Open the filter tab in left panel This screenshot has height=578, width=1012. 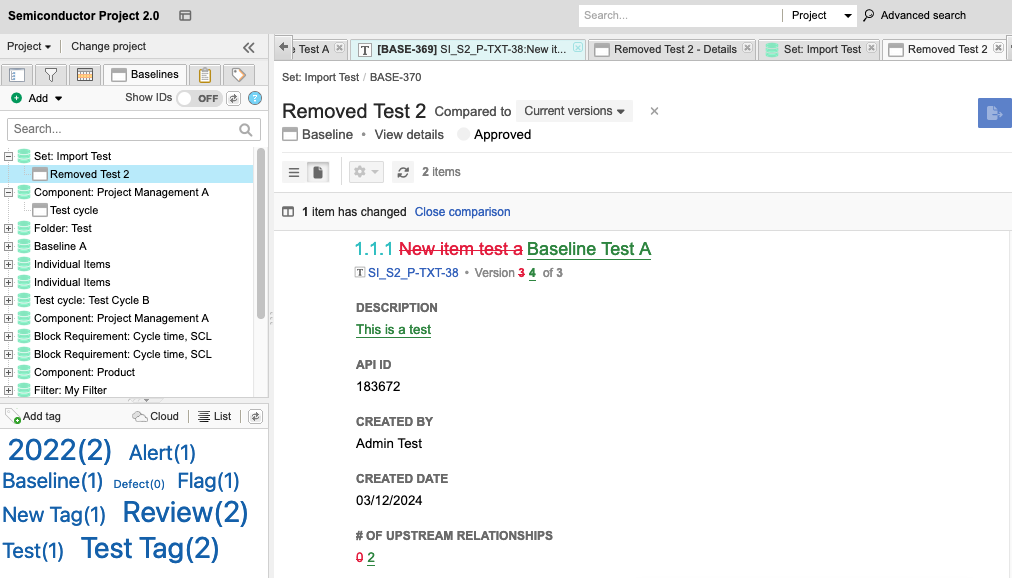point(51,75)
